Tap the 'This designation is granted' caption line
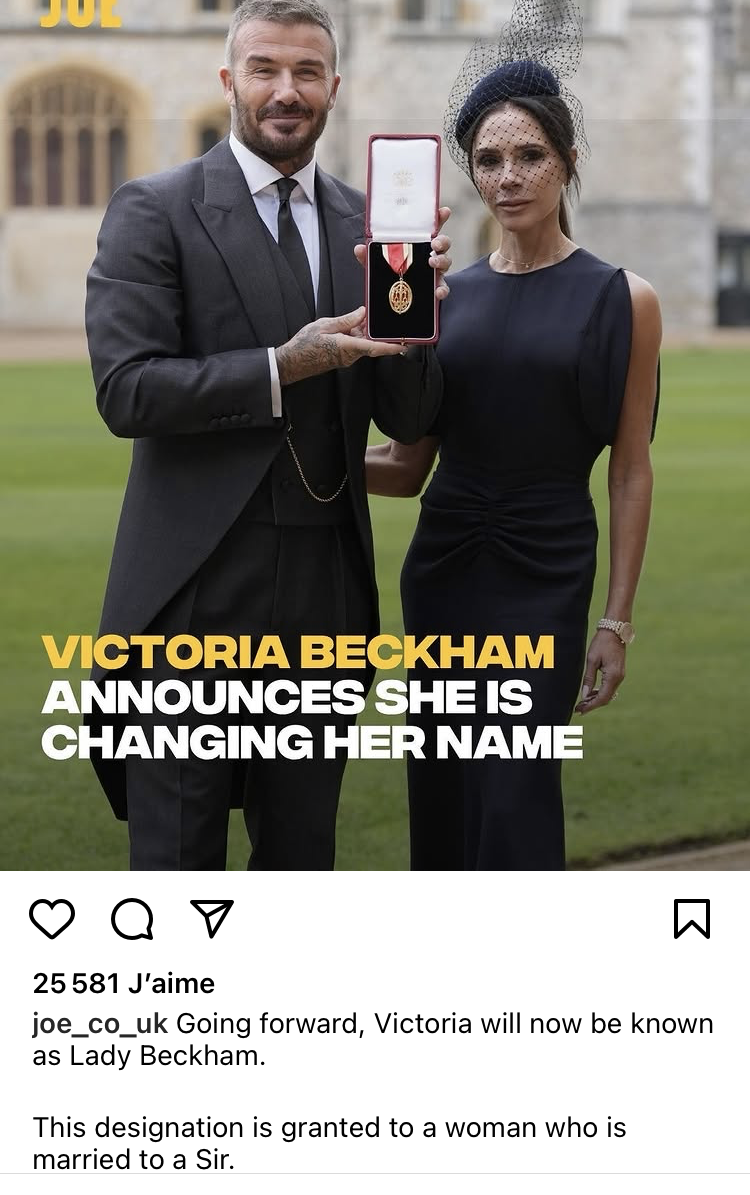The width and height of the screenshot is (750, 1195). point(329,1127)
